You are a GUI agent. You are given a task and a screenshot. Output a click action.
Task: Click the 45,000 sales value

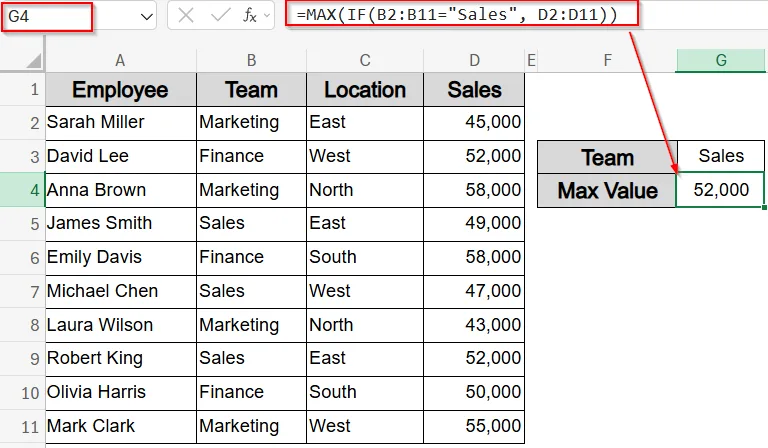click(x=474, y=122)
